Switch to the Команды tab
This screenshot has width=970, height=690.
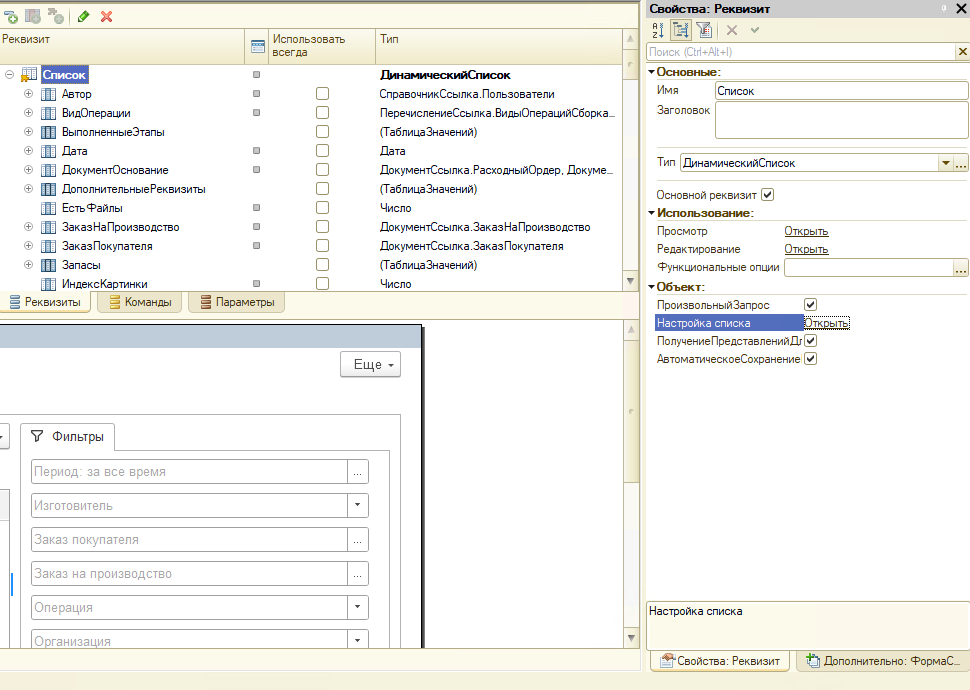(x=140, y=302)
